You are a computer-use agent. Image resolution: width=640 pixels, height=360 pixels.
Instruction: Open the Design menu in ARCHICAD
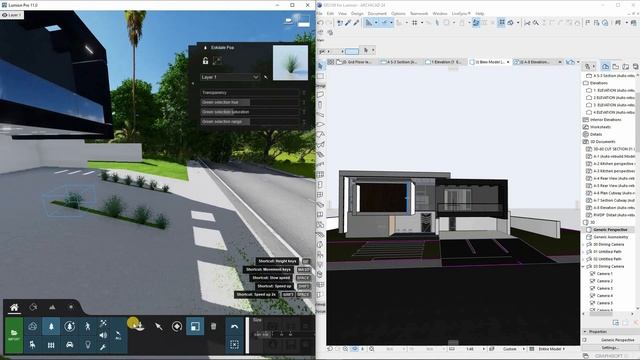coord(357,13)
